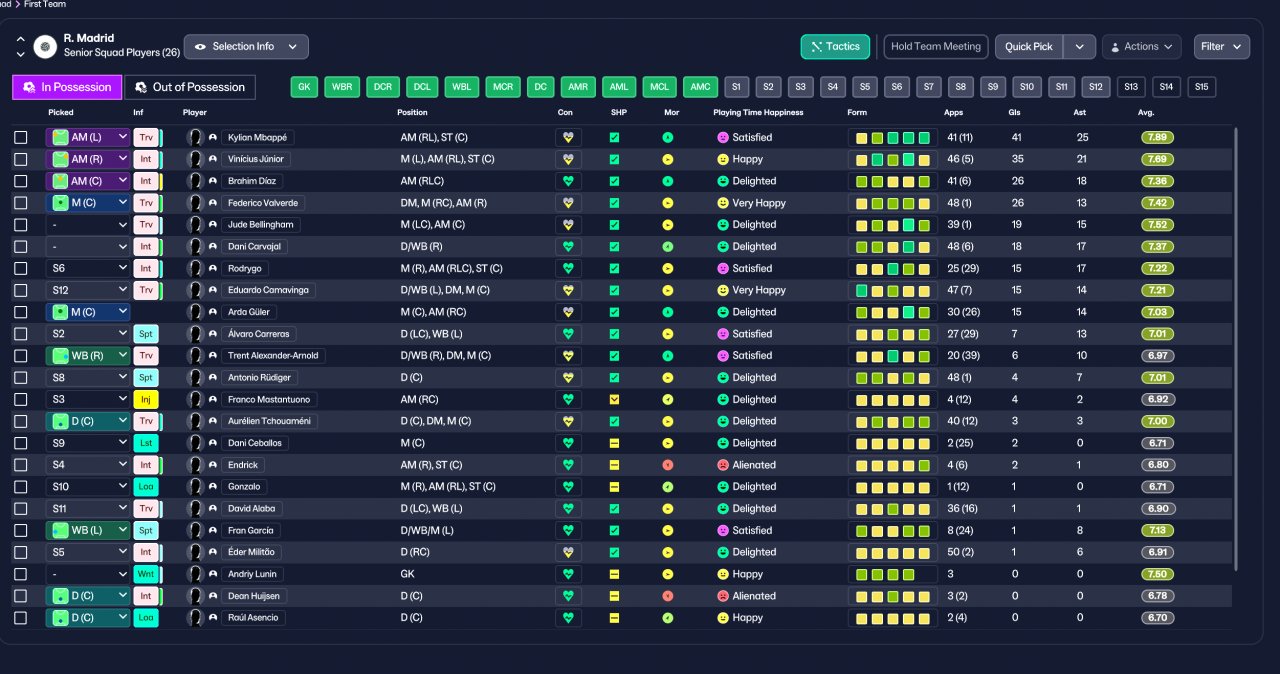Click the eye icon on Selection Info
Viewport: 1280px width, 674px height.
(x=201, y=47)
